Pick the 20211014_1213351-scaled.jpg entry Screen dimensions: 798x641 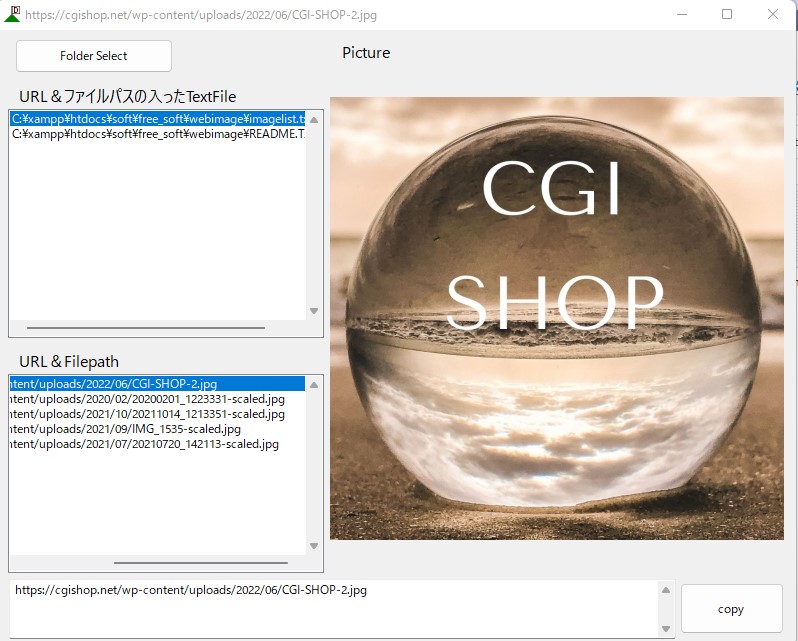(148, 414)
